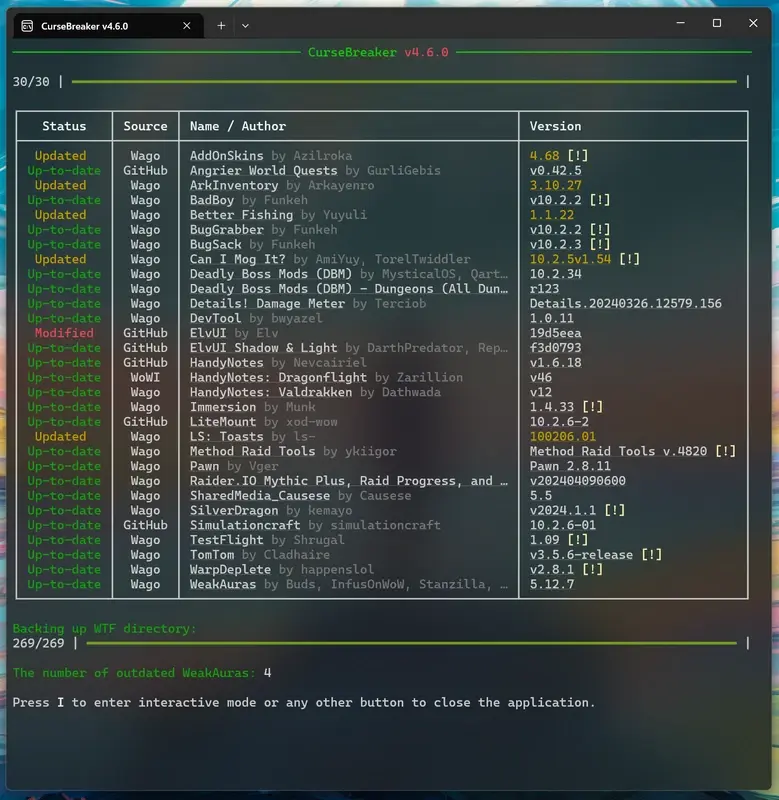The height and width of the screenshot is (800, 779).
Task: Click the LiteMount addon name
Action: [x=222, y=422]
